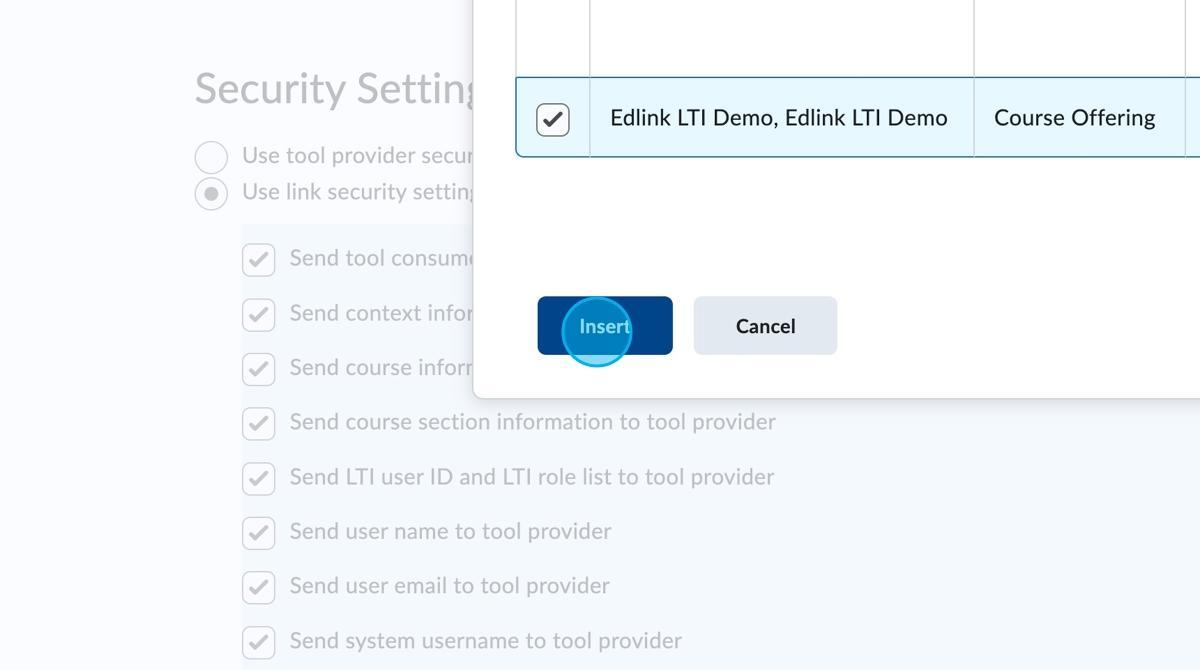Click 'Send system username to tool provider' text

(x=485, y=641)
